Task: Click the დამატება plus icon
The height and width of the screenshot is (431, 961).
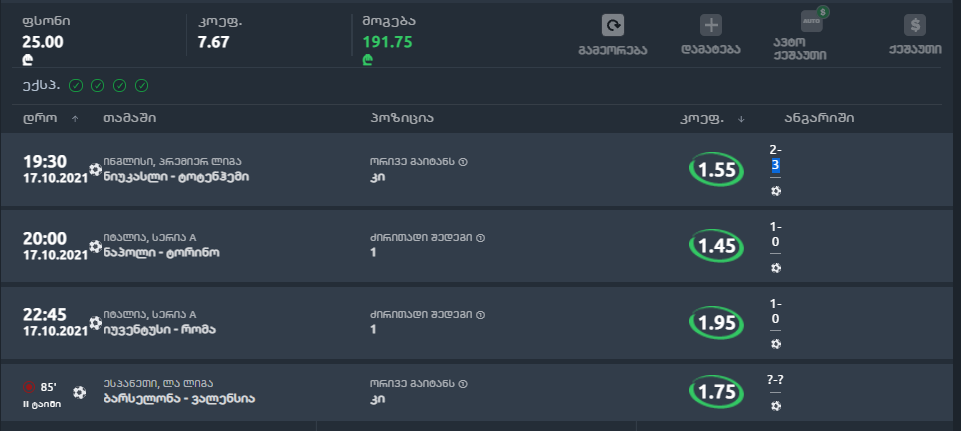Action: [x=711, y=26]
